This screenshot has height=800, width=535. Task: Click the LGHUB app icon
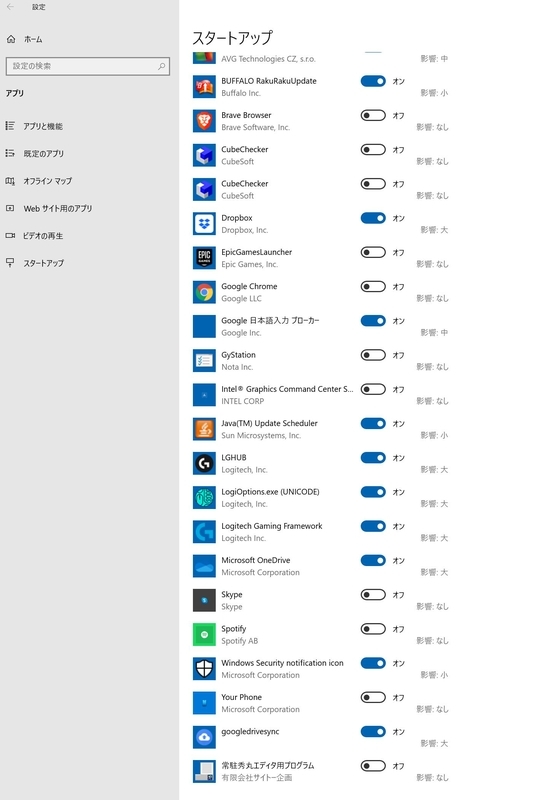[x=204, y=463]
